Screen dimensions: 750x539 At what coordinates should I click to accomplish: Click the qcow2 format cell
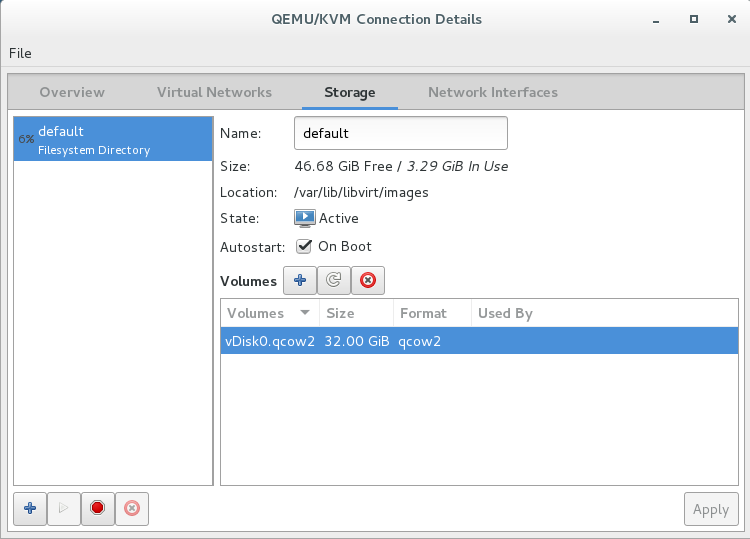[x=419, y=341]
